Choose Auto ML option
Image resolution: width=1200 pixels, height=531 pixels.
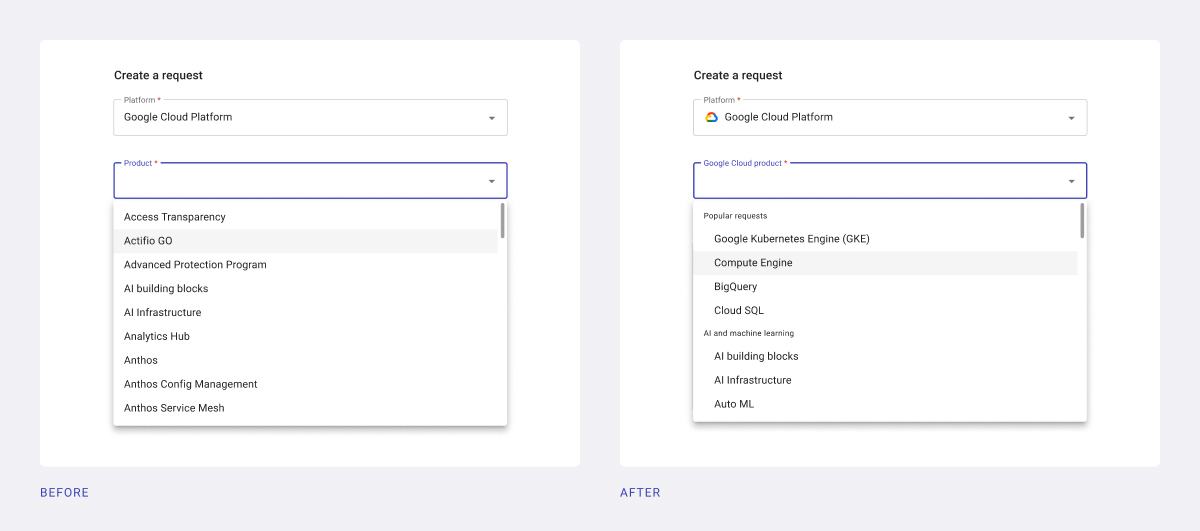[x=886, y=404]
